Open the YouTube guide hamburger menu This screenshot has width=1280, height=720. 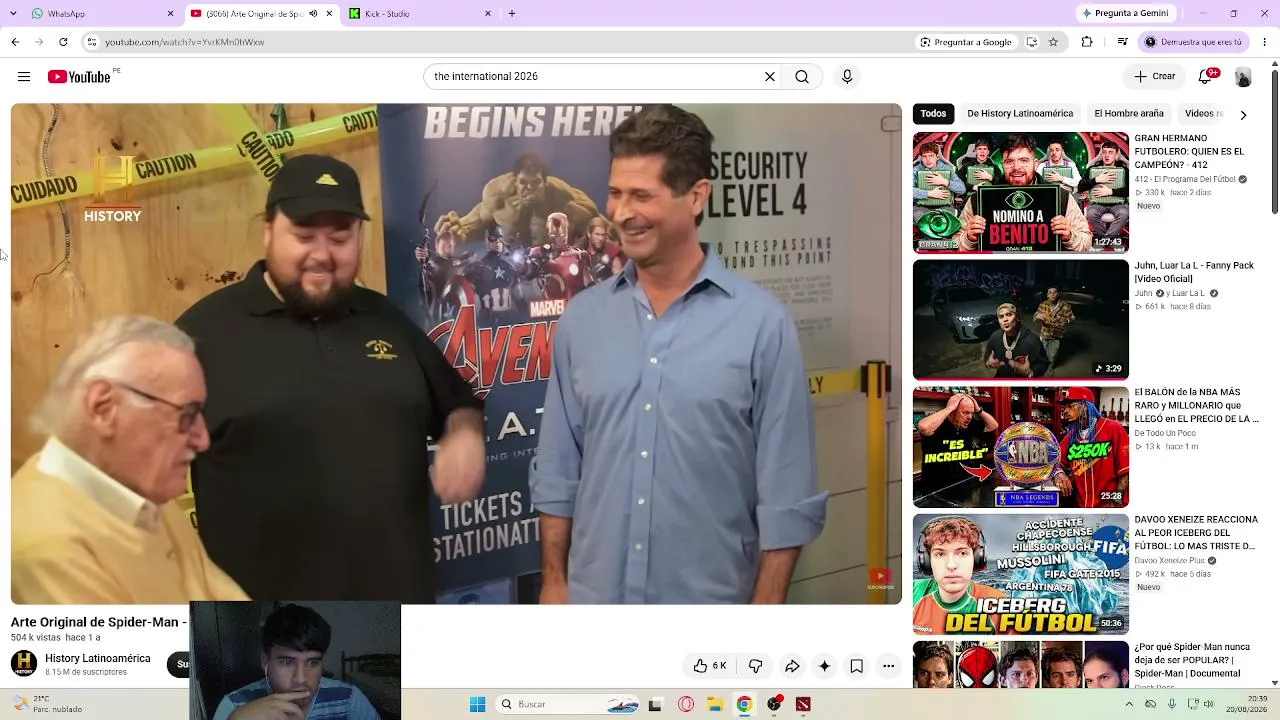24,77
